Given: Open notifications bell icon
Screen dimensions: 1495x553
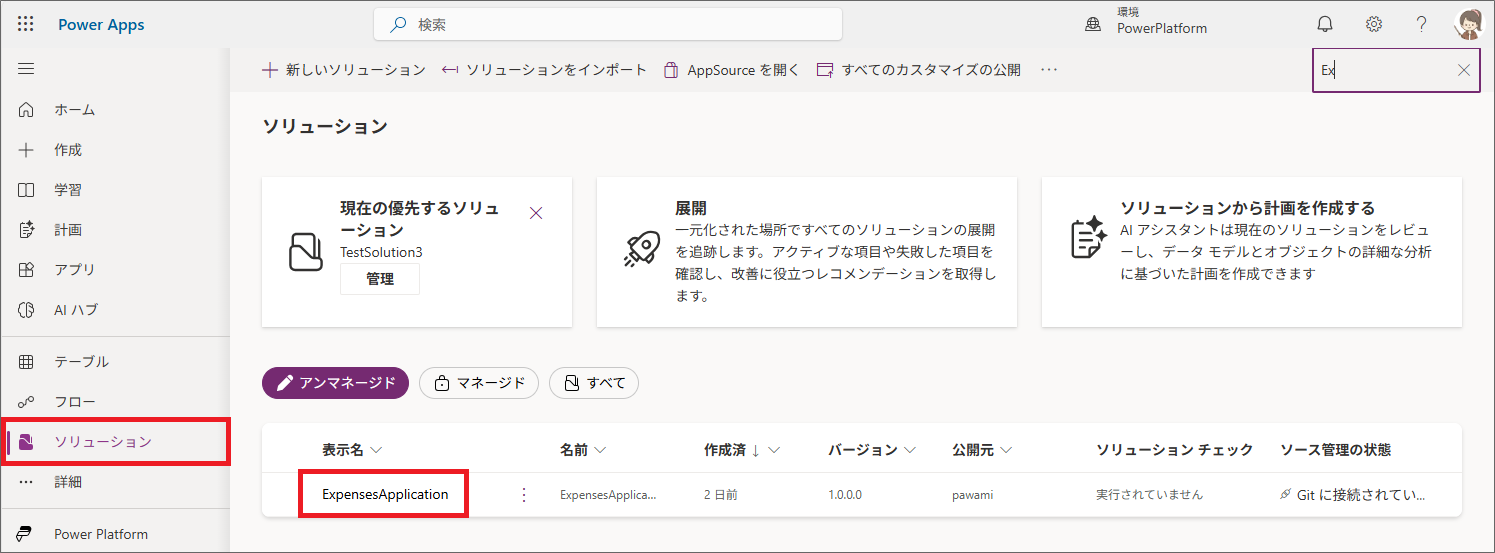Looking at the screenshot, I should [1325, 24].
